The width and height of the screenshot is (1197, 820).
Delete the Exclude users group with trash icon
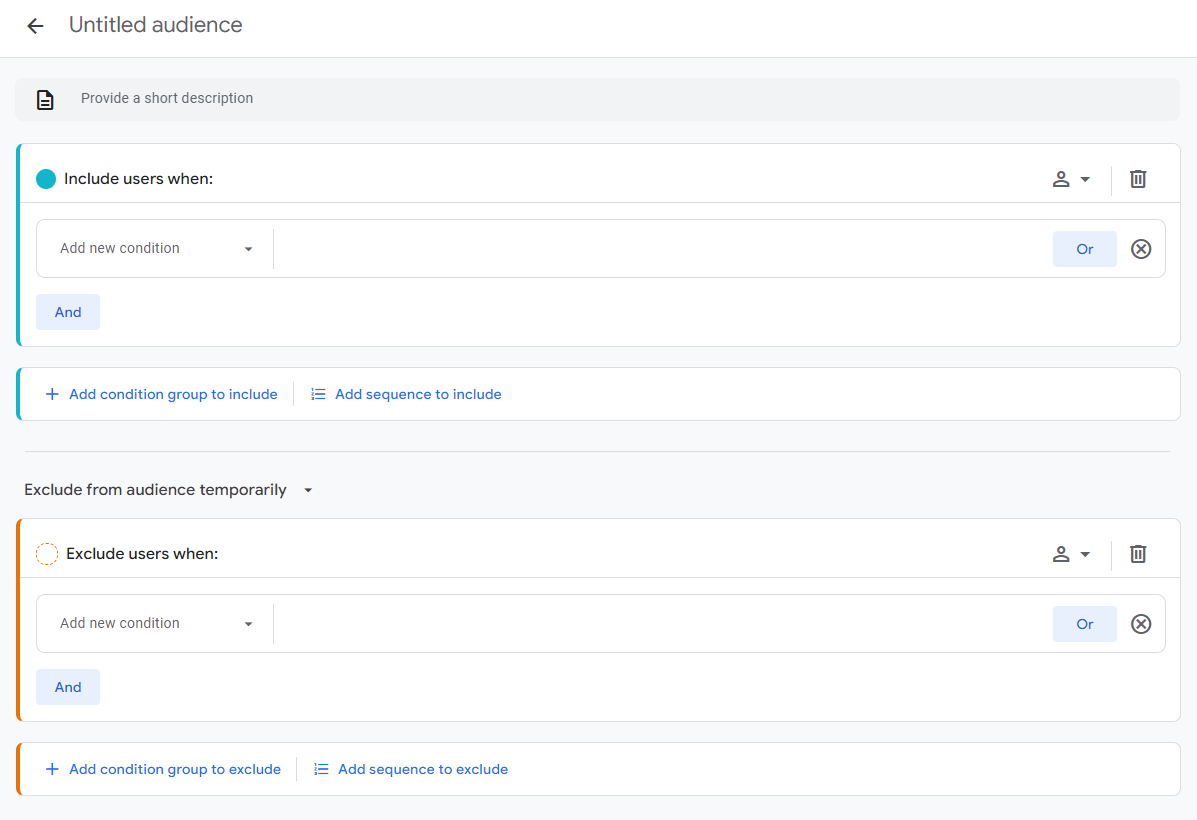(x=1137, y=554)
